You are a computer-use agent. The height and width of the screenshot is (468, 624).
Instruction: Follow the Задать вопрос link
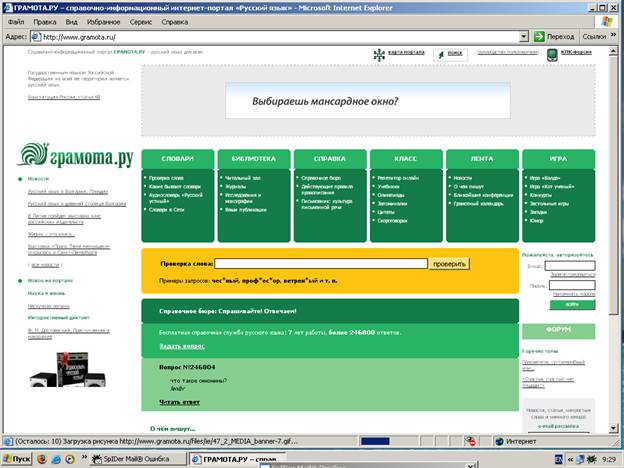pyautogui.click(x=182, y=346)
